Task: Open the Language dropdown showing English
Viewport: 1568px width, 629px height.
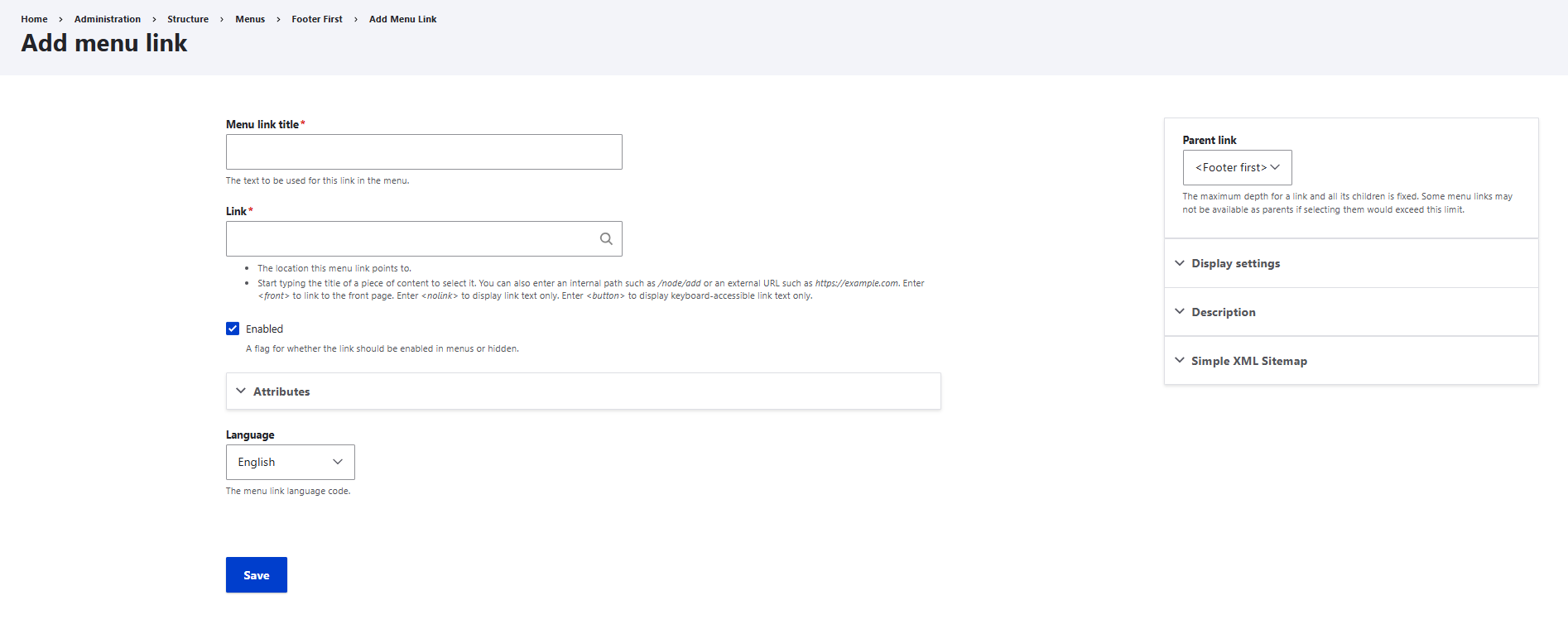Action: tap(291, 463)
